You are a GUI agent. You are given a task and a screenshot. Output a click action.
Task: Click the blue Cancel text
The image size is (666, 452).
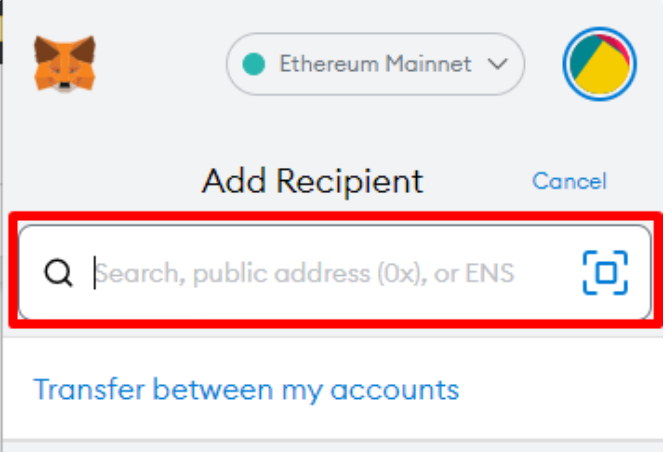pos(569,181)
